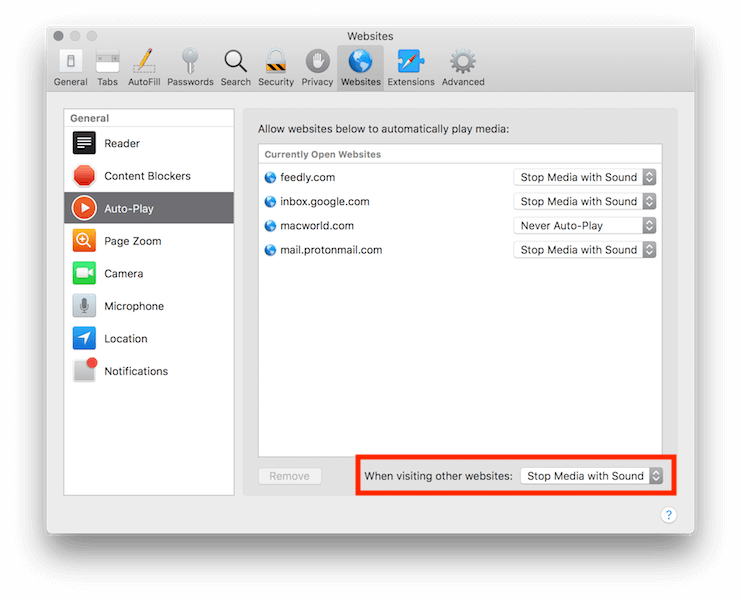Select the Microphone icon
The image size is (741, 600).
[84, 306]
